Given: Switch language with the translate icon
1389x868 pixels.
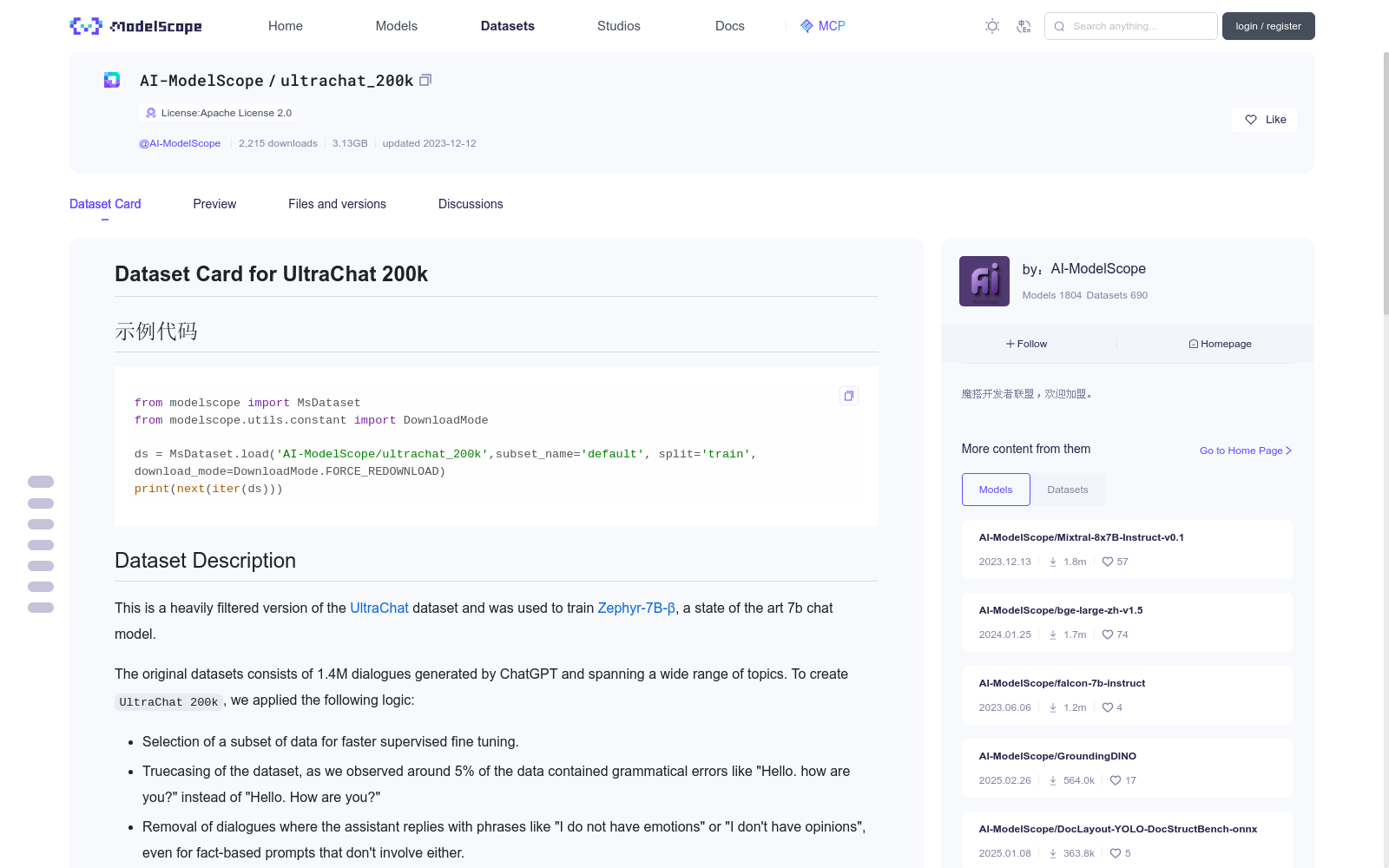Looking at the screenshot, I should 1024,26.
